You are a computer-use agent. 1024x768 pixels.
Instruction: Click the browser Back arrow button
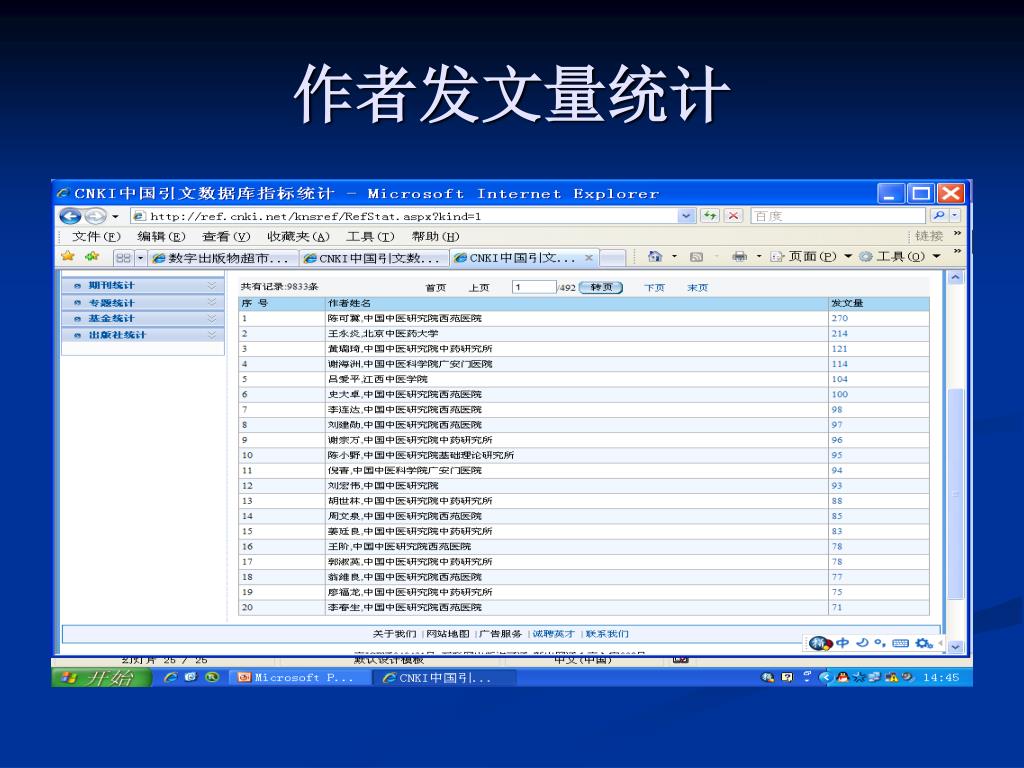[x=71, y=216]
